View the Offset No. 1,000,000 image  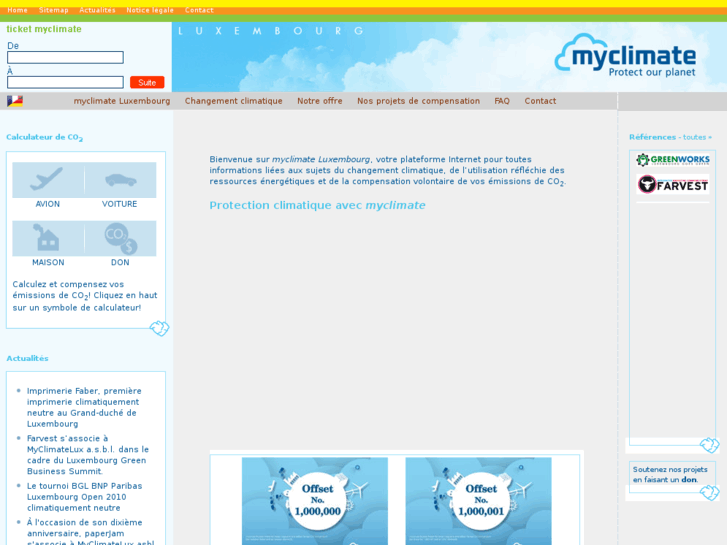[315, 501]
